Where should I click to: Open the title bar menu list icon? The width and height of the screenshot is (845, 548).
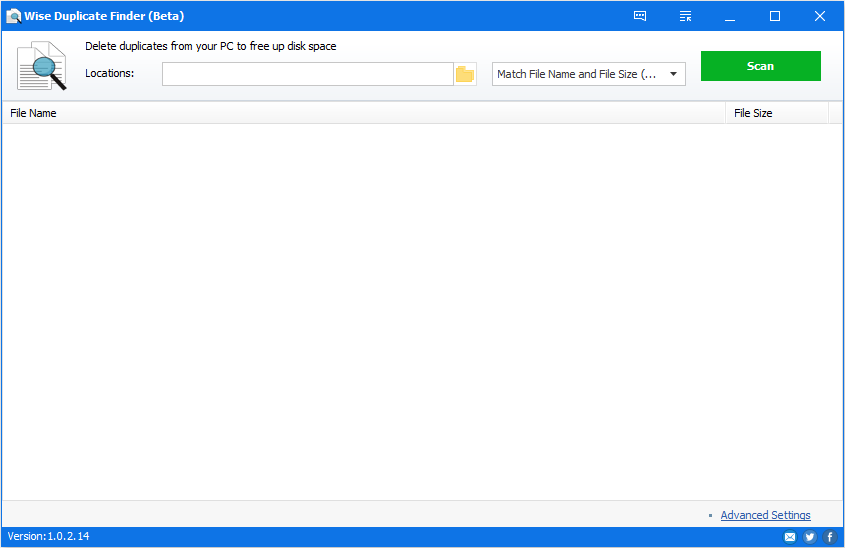click(x=685, y=16)
